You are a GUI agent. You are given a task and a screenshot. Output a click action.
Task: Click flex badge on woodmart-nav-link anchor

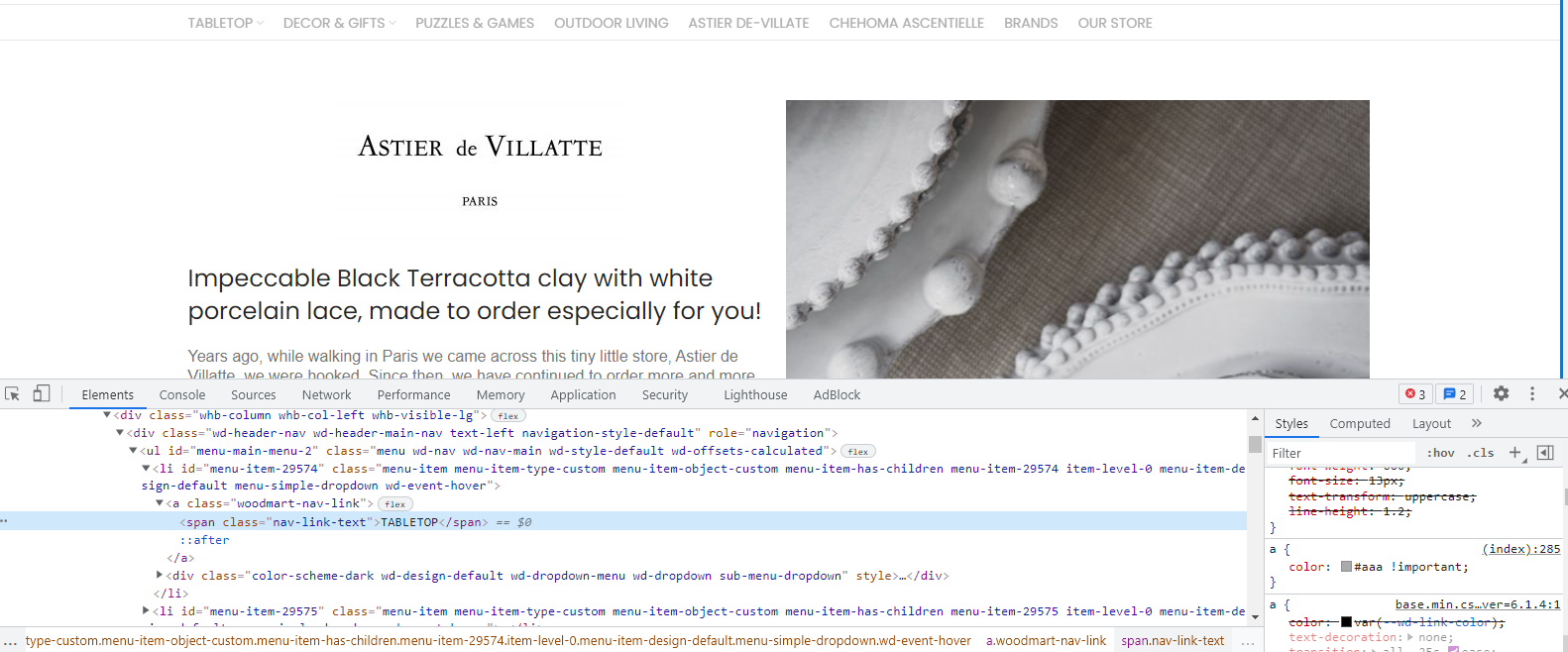coord(395,504)
